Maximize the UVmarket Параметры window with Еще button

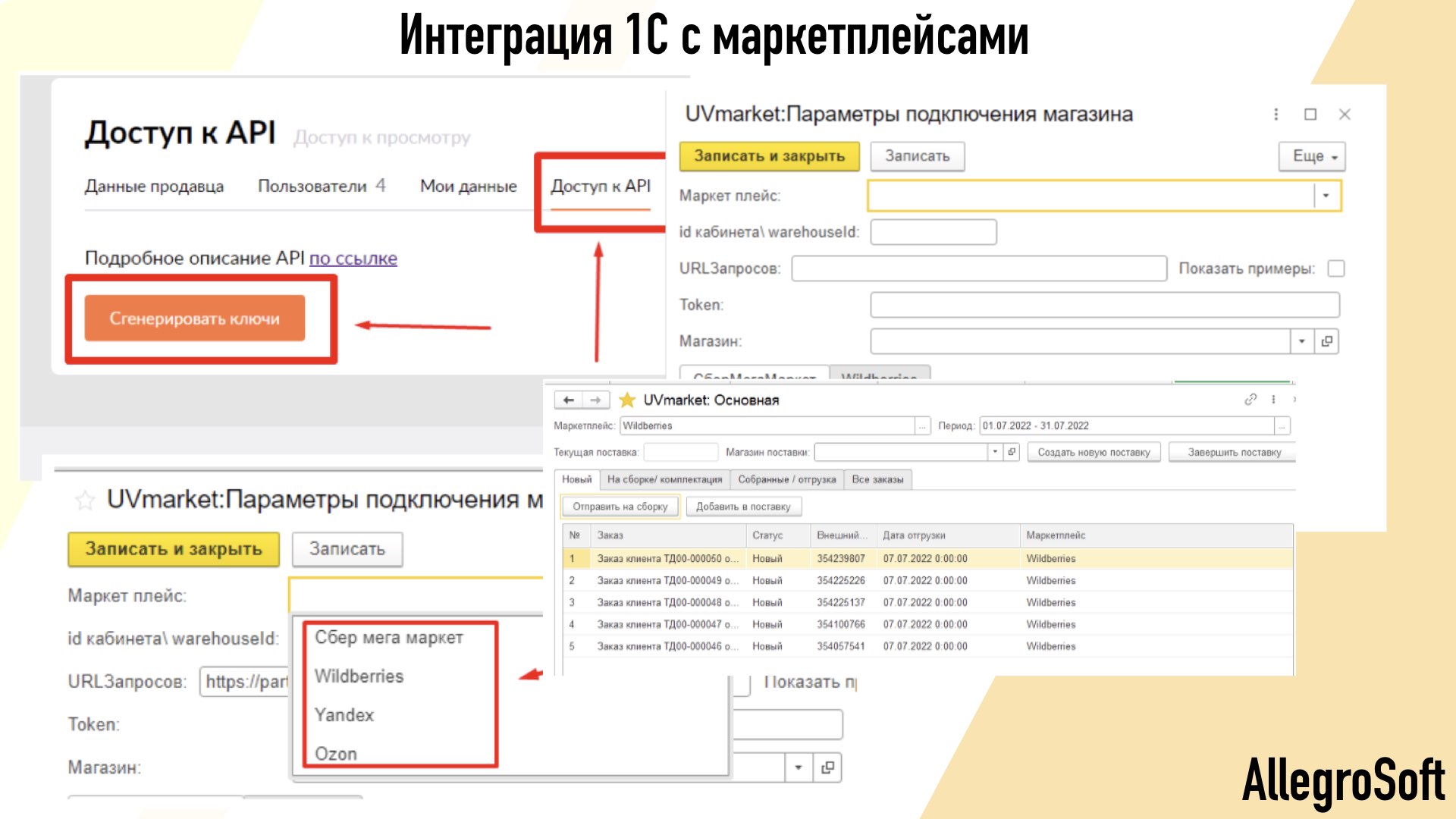[1310, 114]
